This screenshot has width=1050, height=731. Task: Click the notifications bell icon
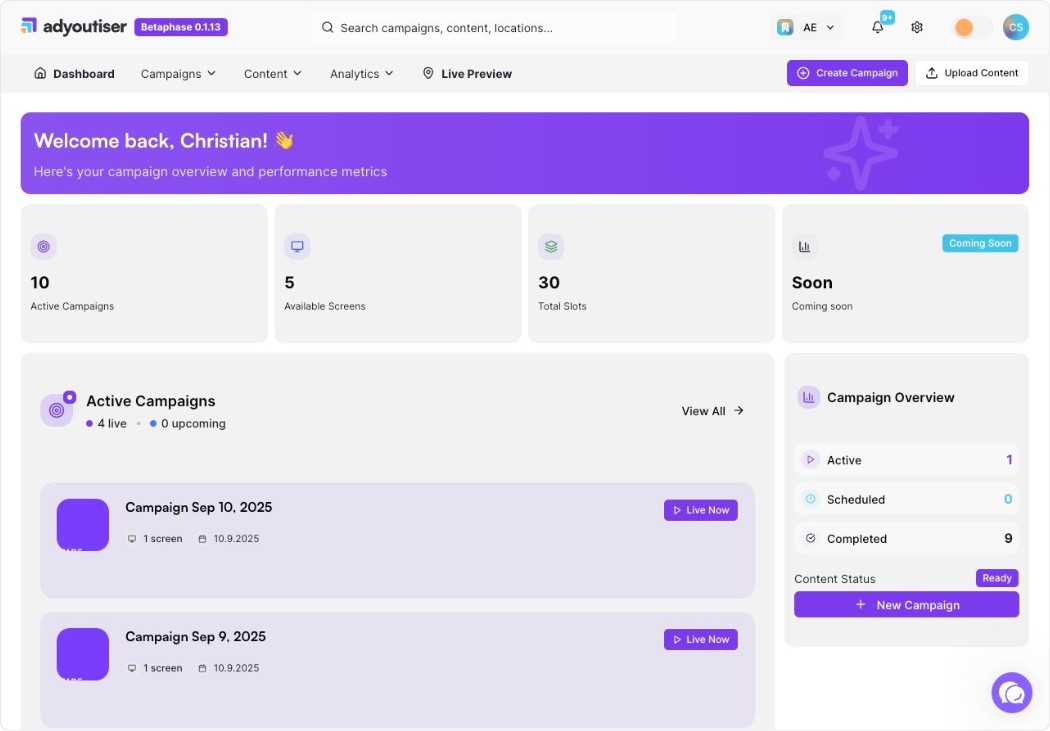click(x=878, y=28)
